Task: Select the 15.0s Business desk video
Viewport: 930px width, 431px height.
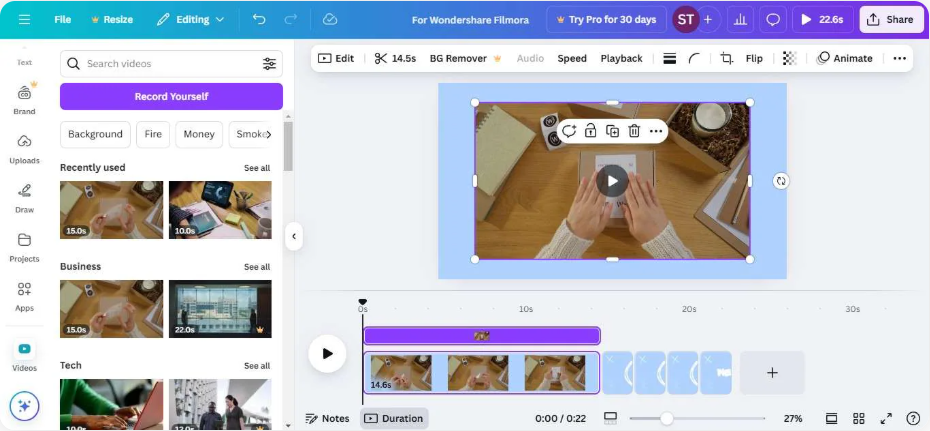Action: pyautogui.click(x=112, y=309)
